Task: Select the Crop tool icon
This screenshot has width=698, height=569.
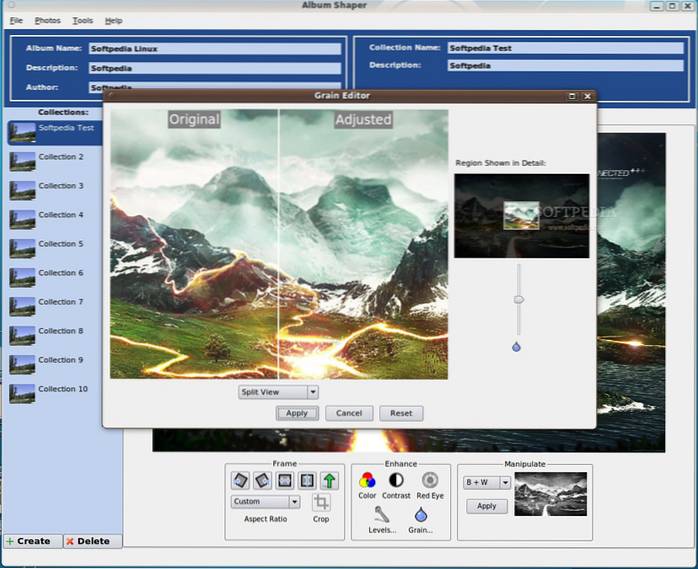Action: click(321, 503)
